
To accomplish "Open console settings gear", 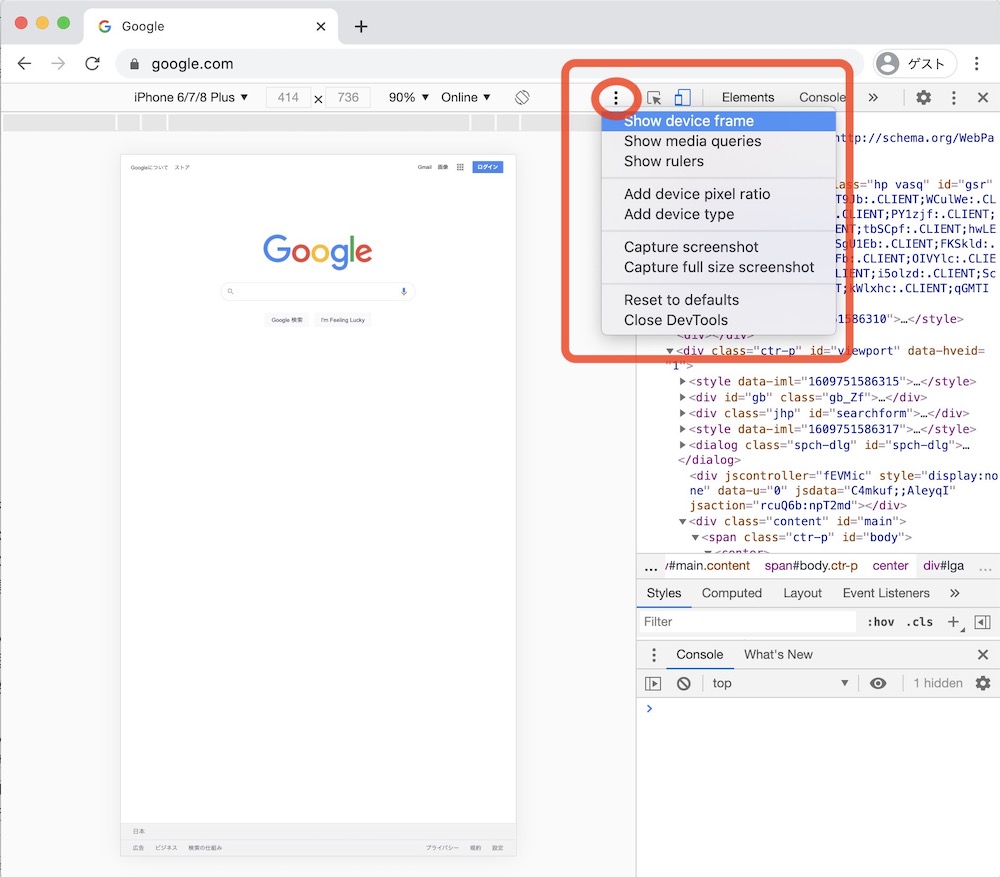I will click(x=983, y=684).
